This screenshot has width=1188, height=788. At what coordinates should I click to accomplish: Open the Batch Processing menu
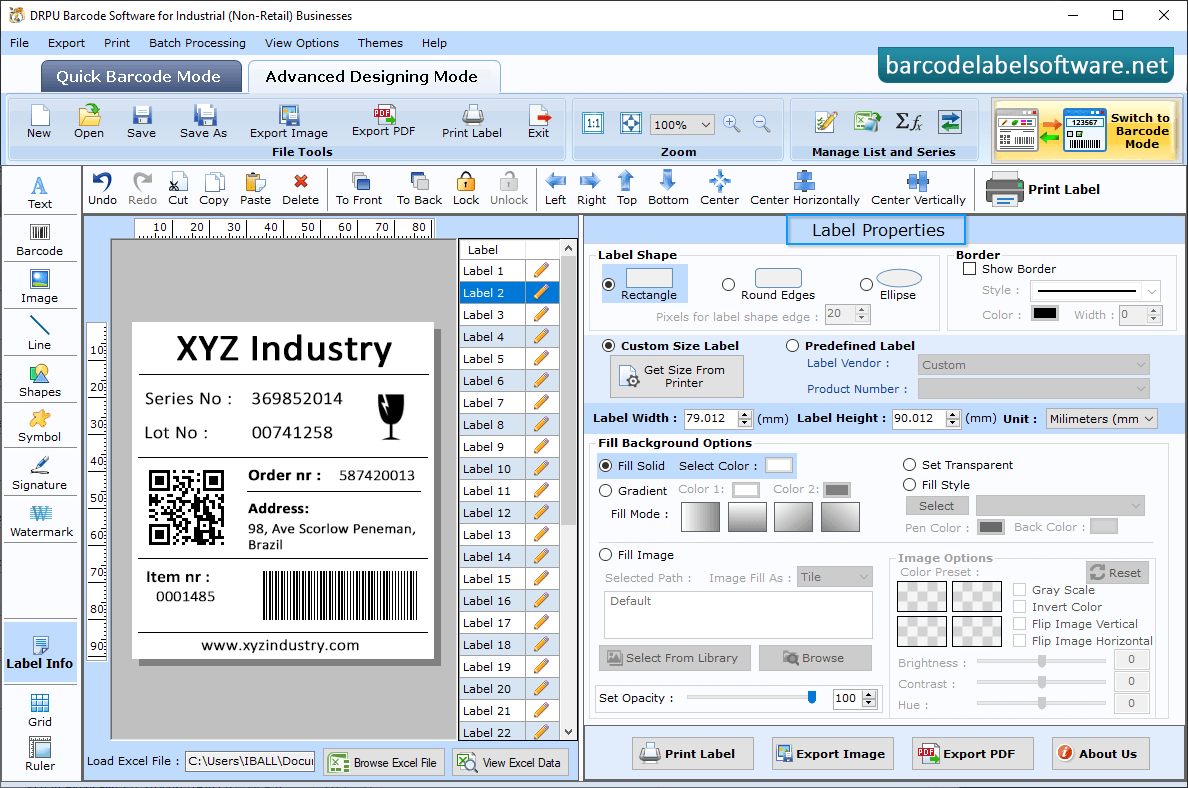[x=197, y=43]
